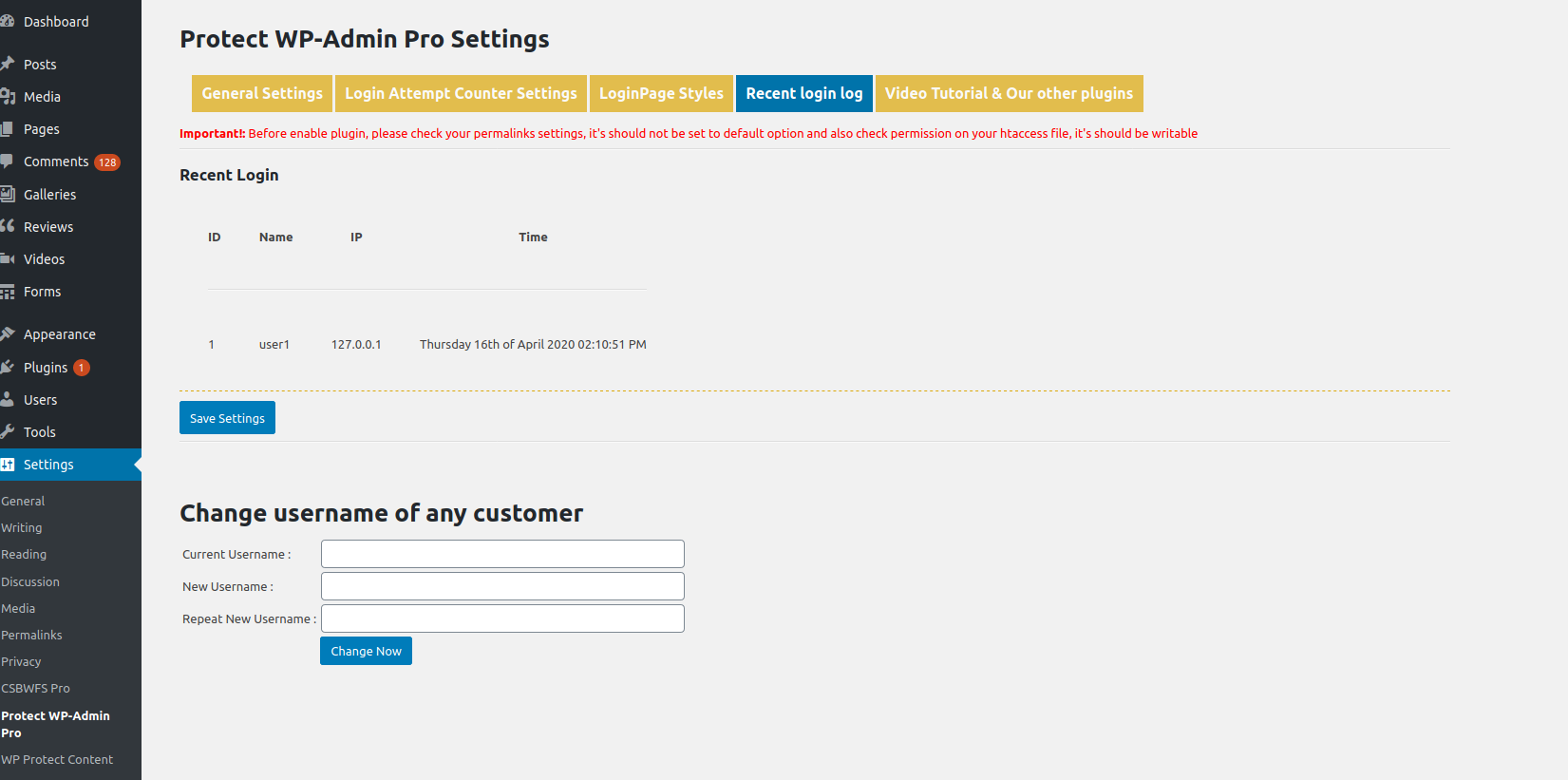Click the user1 name cell

274,344
